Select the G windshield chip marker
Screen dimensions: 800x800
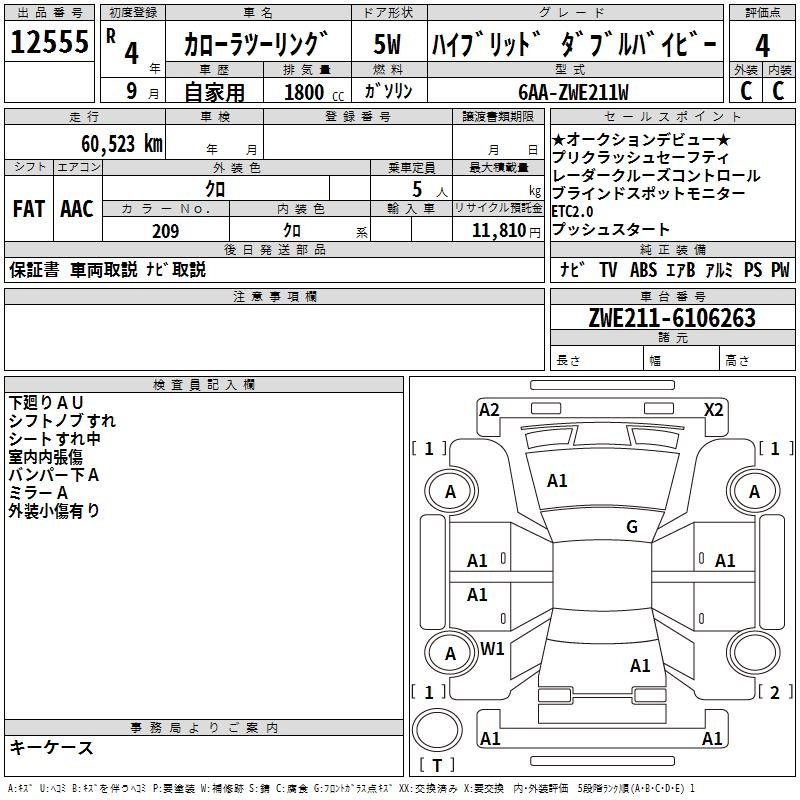coord(632,527)
